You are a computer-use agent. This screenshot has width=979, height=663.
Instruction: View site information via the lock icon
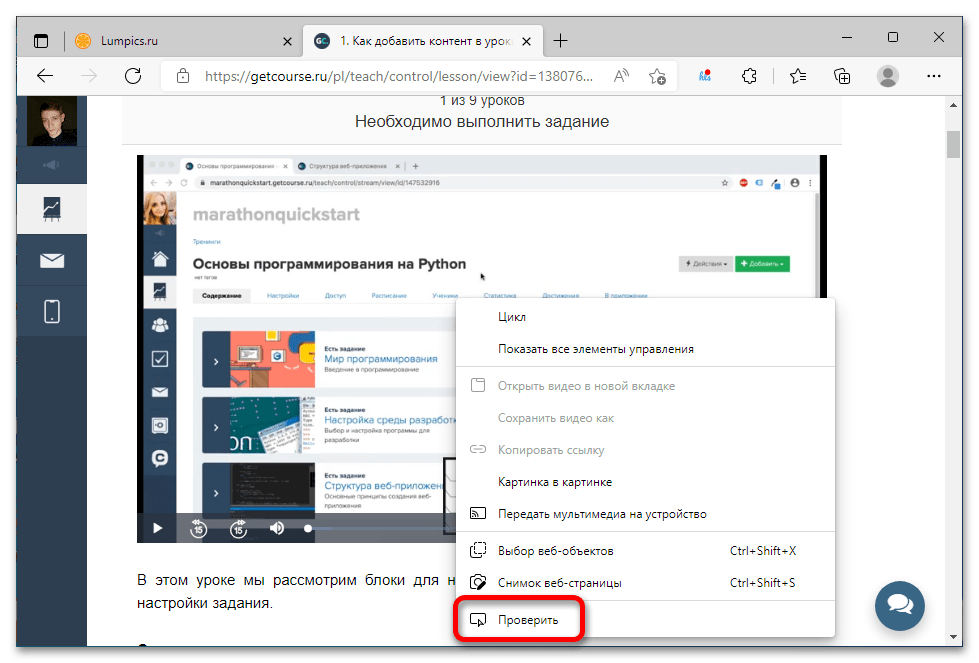point(182,76)
